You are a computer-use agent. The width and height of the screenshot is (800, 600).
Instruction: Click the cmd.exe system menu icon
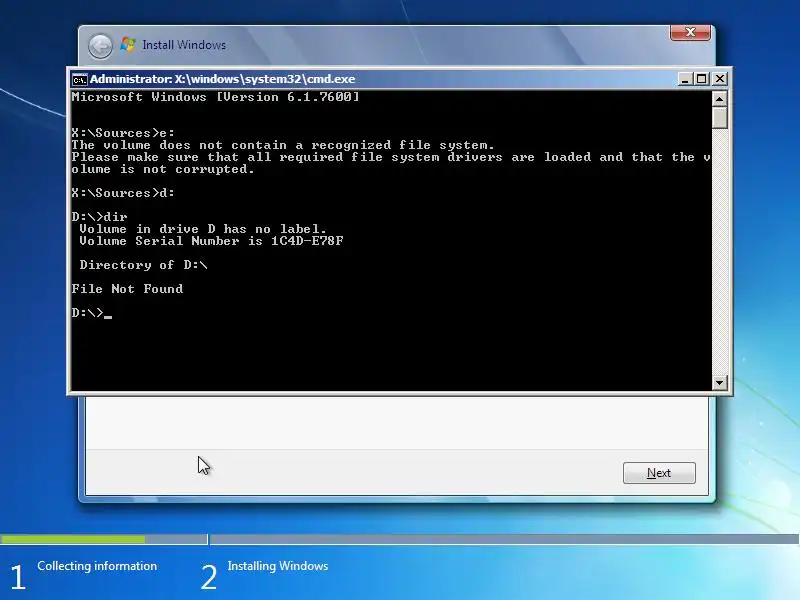point(79,80)
